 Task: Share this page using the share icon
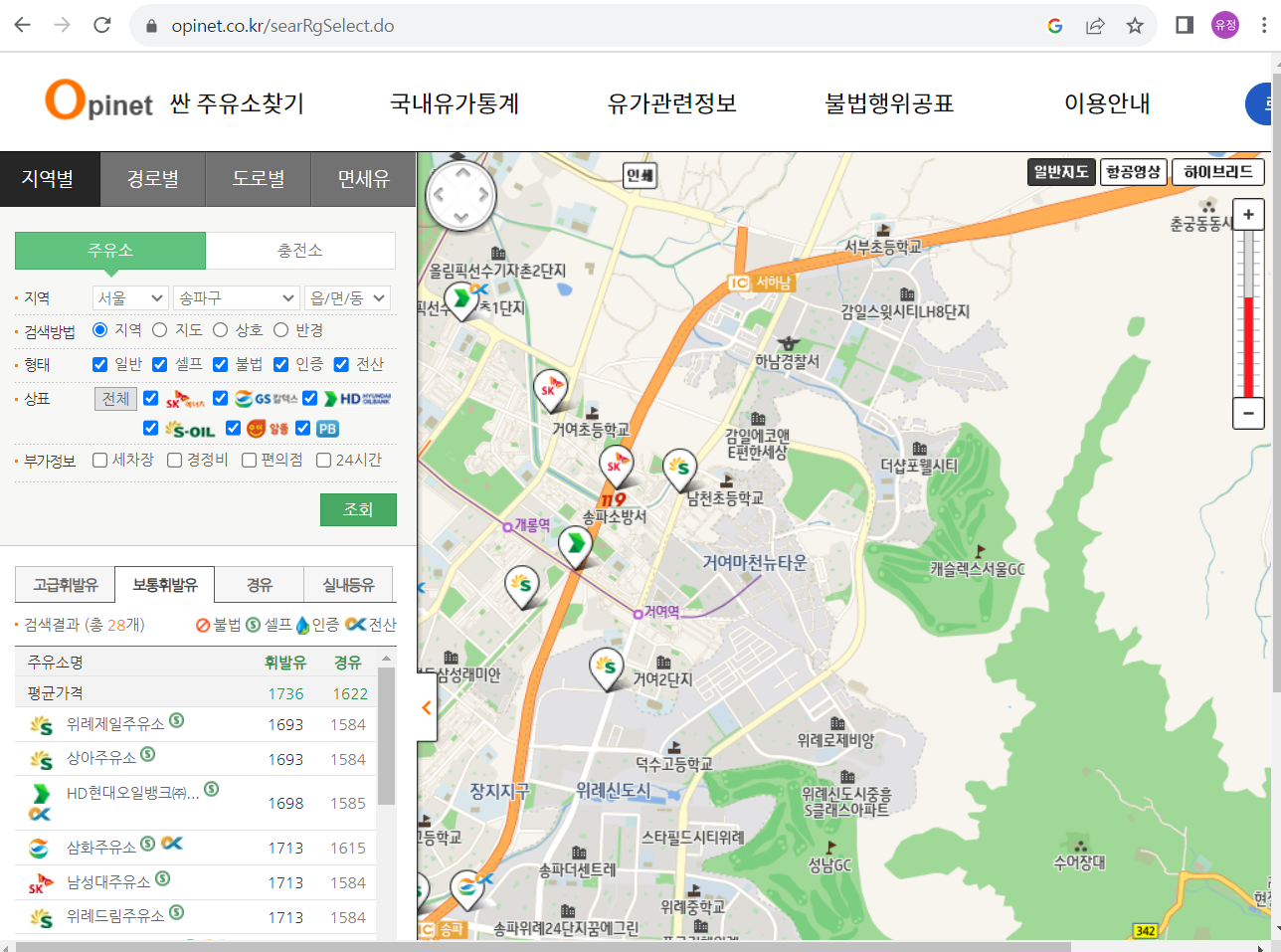[x=1095, y=26]
